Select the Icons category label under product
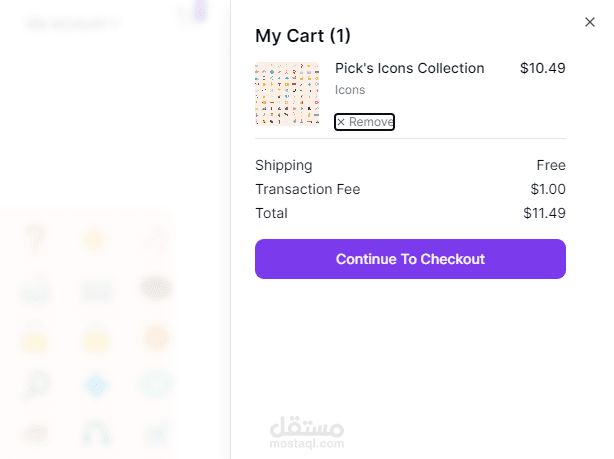The height and width of the screenshot is (459, 614). (350, 90)
